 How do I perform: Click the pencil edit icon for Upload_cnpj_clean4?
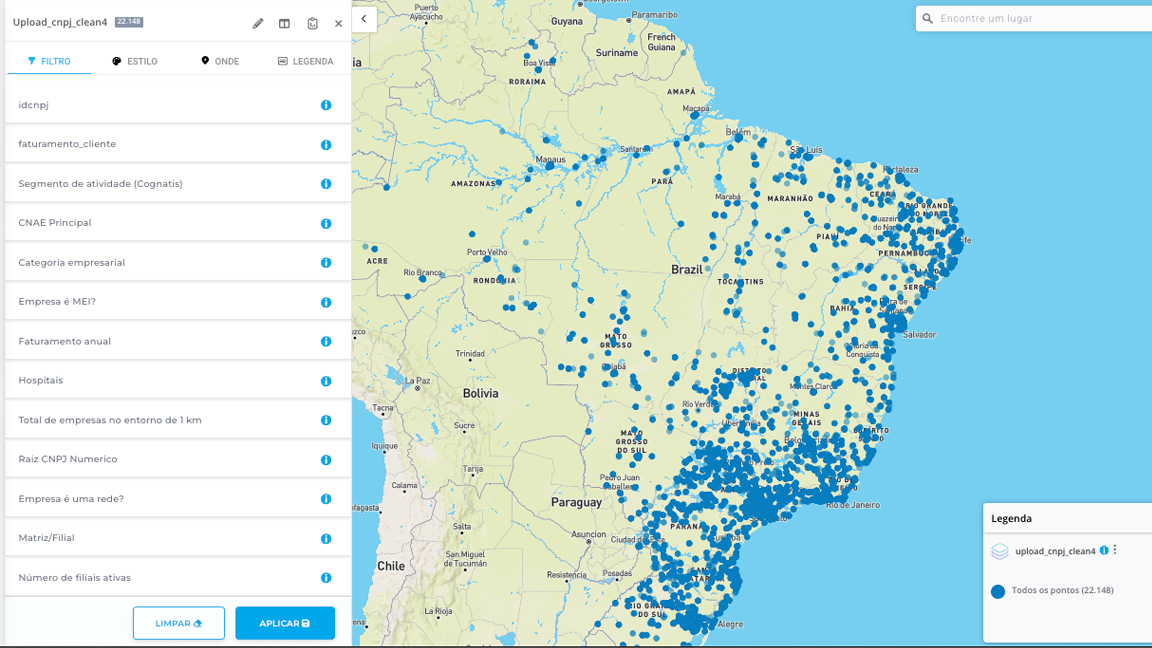click(x=258, y=23)
